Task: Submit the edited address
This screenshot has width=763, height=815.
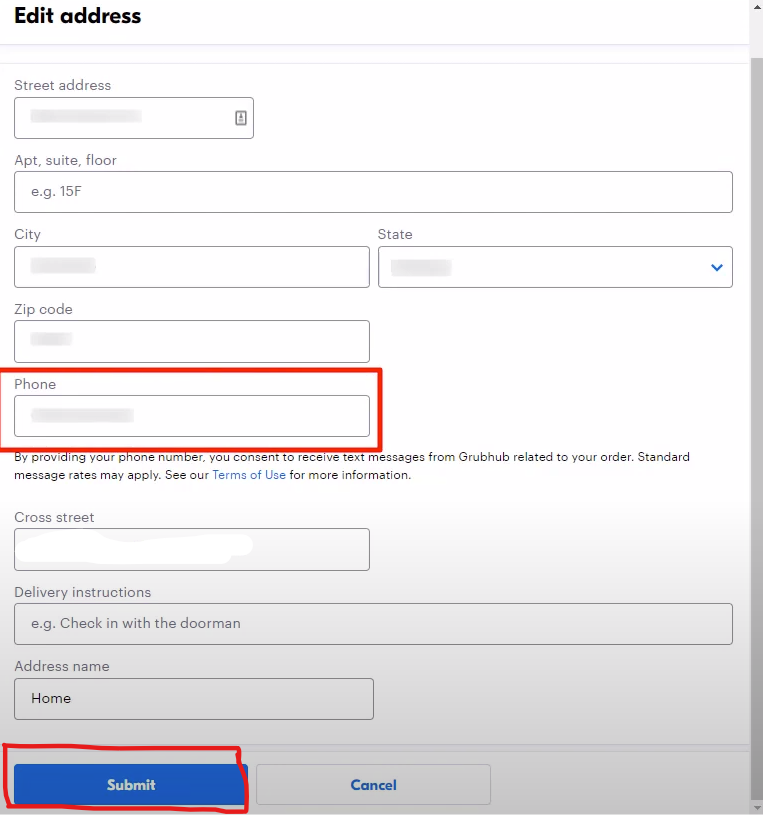Action: point(130,784)
